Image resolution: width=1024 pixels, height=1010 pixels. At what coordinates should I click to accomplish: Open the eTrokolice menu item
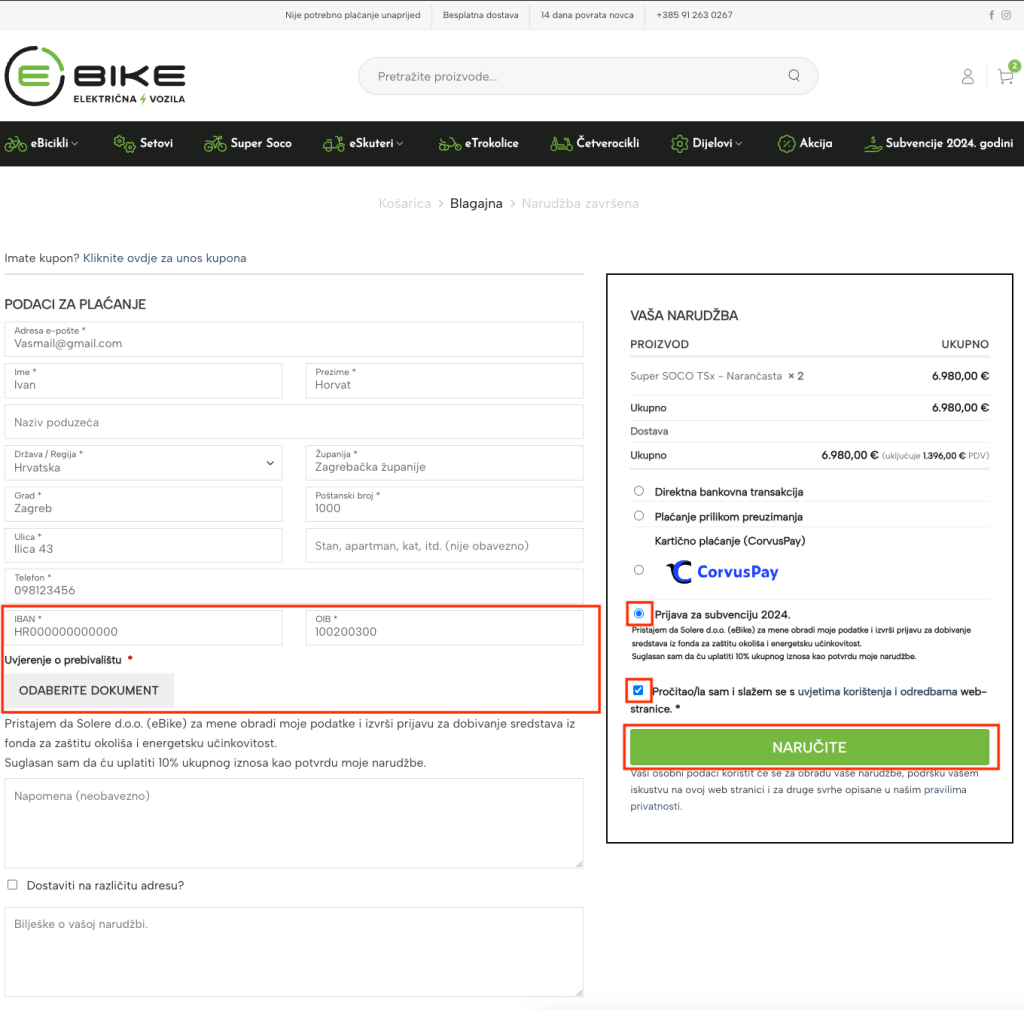(492, 143)
